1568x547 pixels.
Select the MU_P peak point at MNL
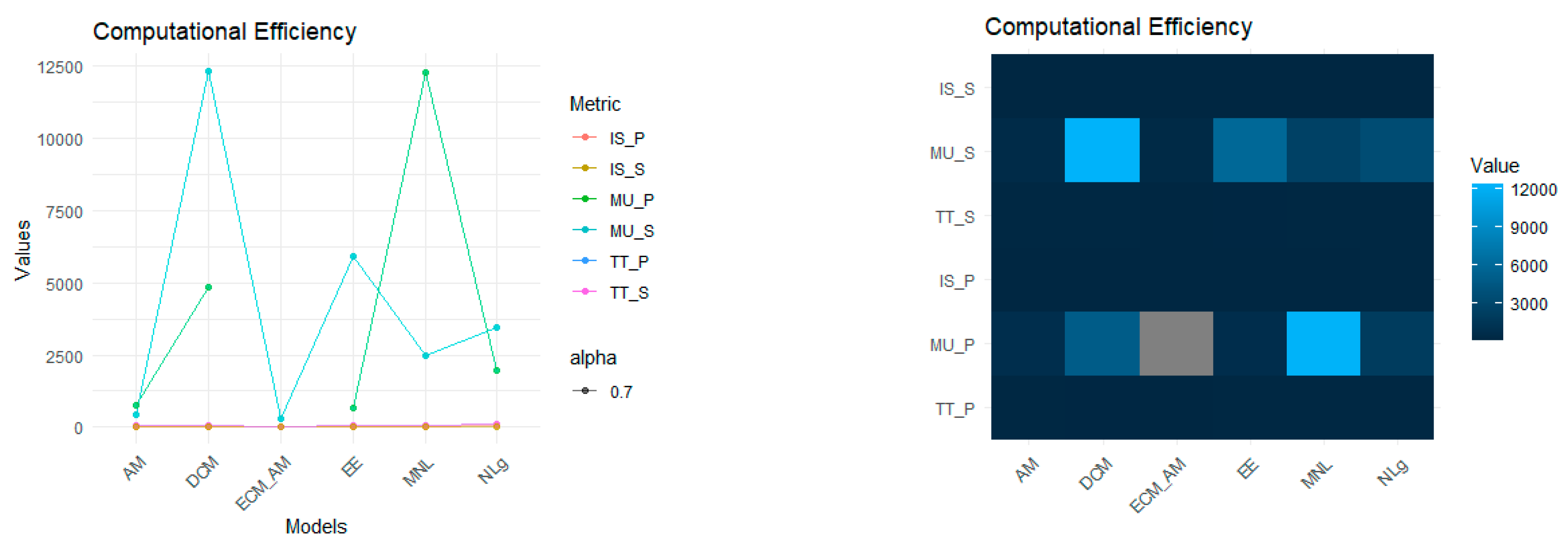coord(426,73)
